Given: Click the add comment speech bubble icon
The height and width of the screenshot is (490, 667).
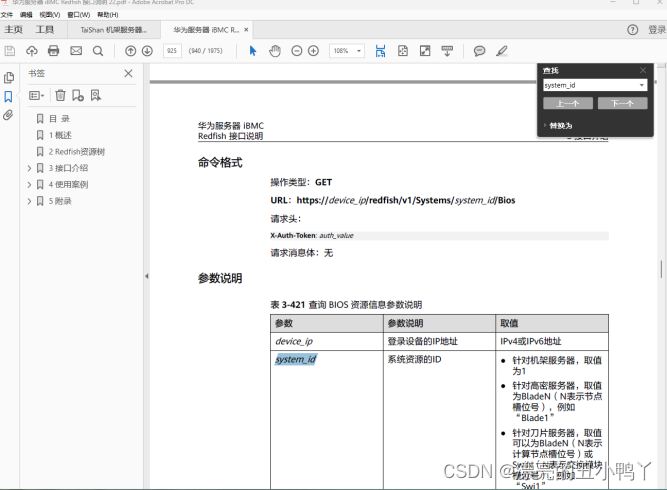Looking at the screenshot, I should coord(479,51).
